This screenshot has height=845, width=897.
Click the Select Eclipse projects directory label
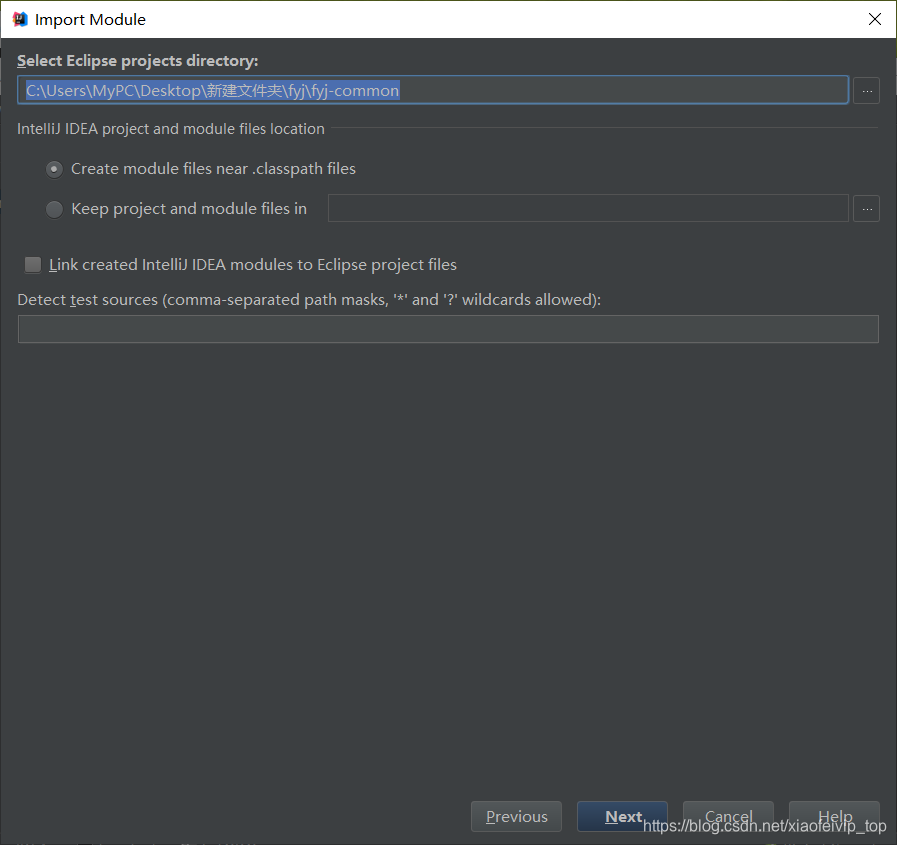point(138,61)
